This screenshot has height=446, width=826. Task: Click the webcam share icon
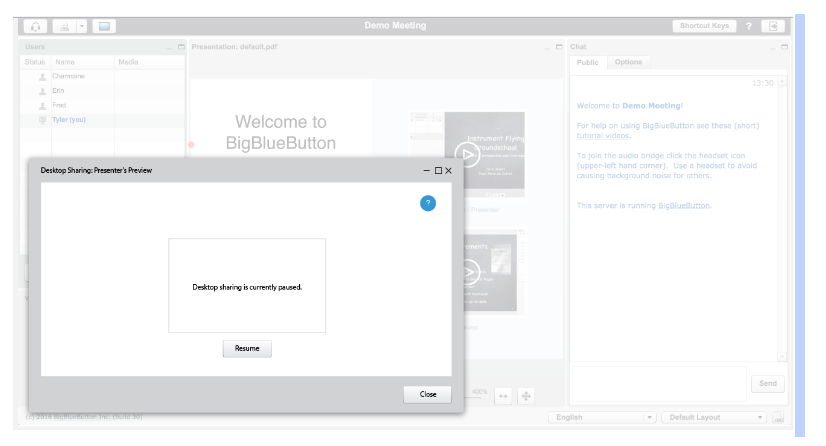tap(64, 26)
